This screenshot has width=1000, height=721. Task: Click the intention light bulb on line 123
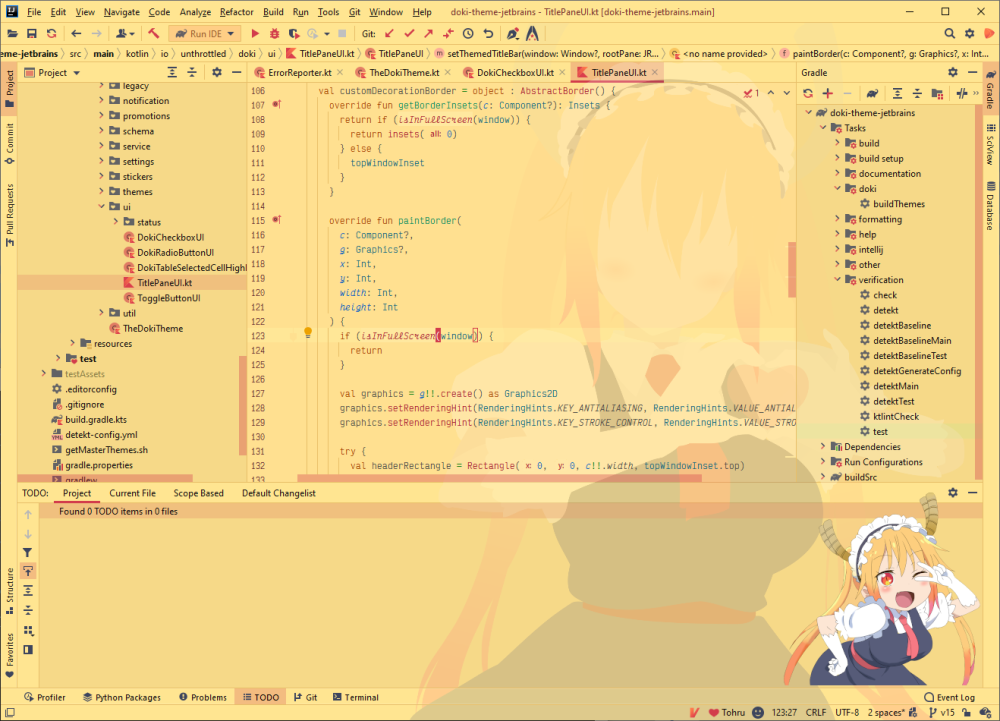pos(308,332)
